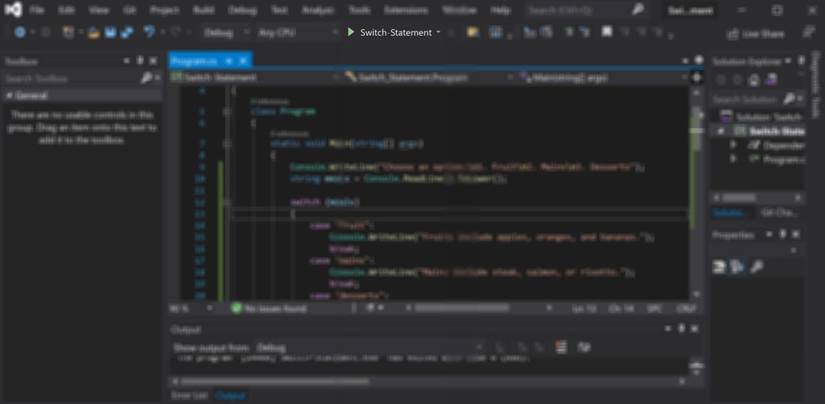825x404 pixels.
Task: Switch to the Error List tab
Action: [x=189, y=395]
